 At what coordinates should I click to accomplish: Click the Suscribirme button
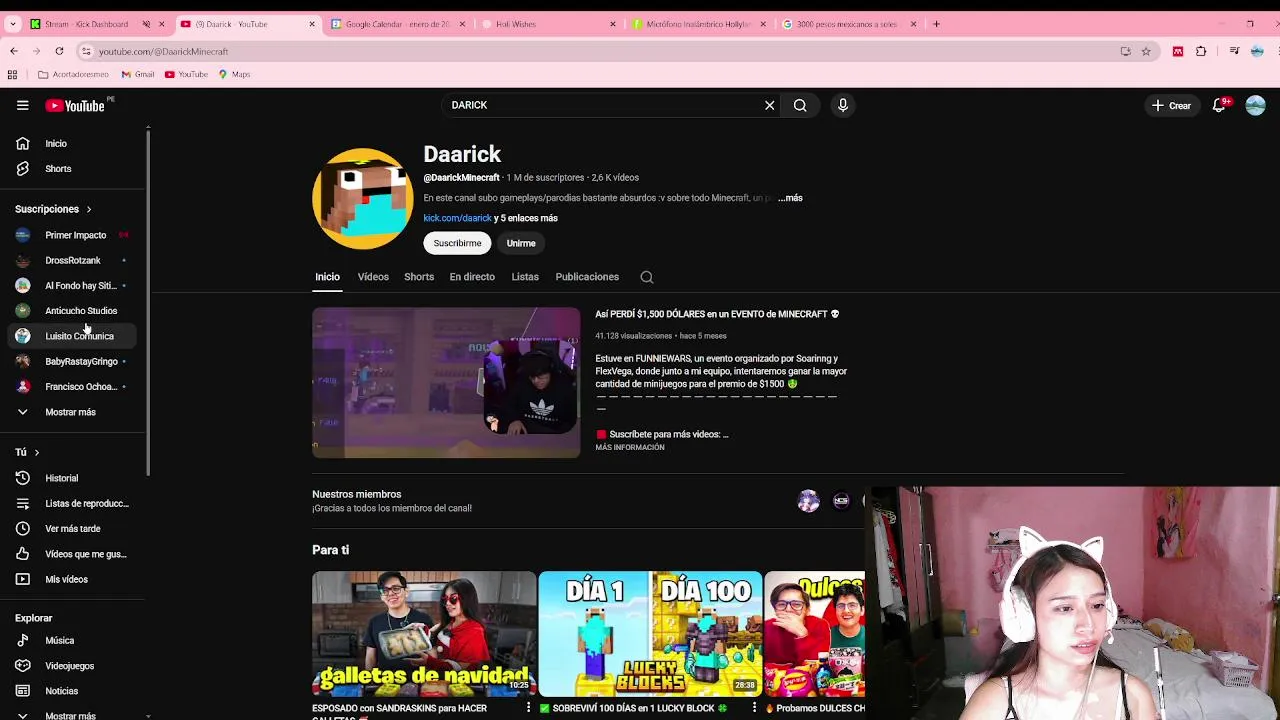(x=457, y=243)
